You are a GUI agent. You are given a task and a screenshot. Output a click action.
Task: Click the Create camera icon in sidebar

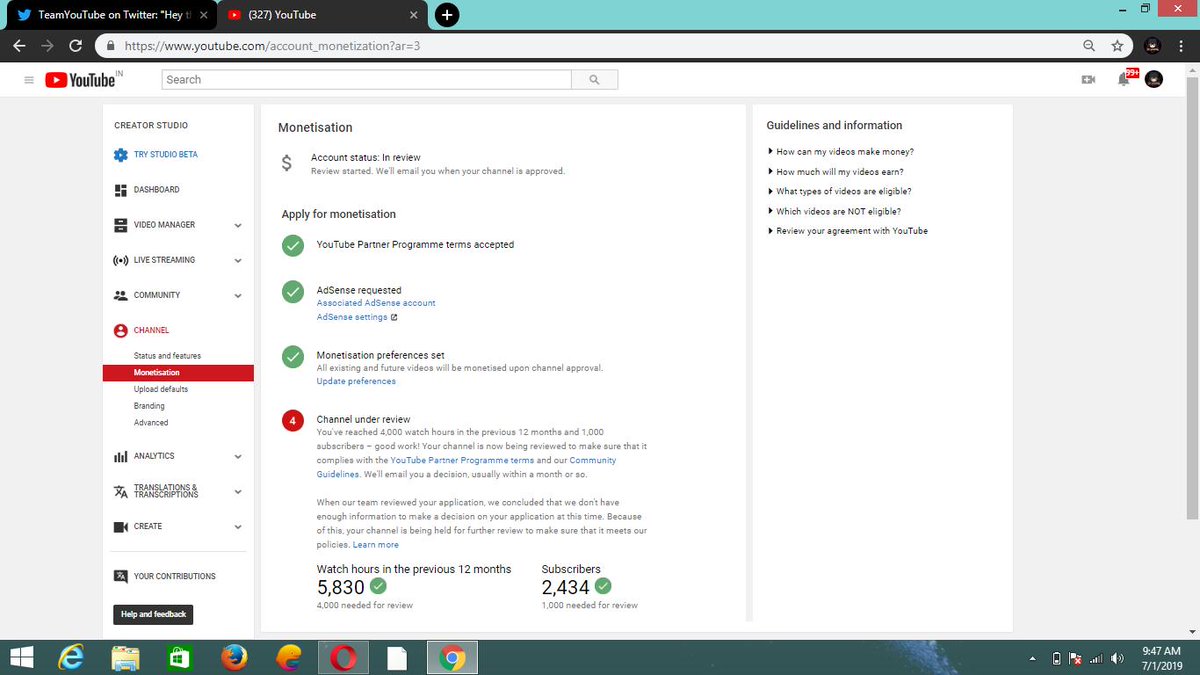click(x=121, y=526)
